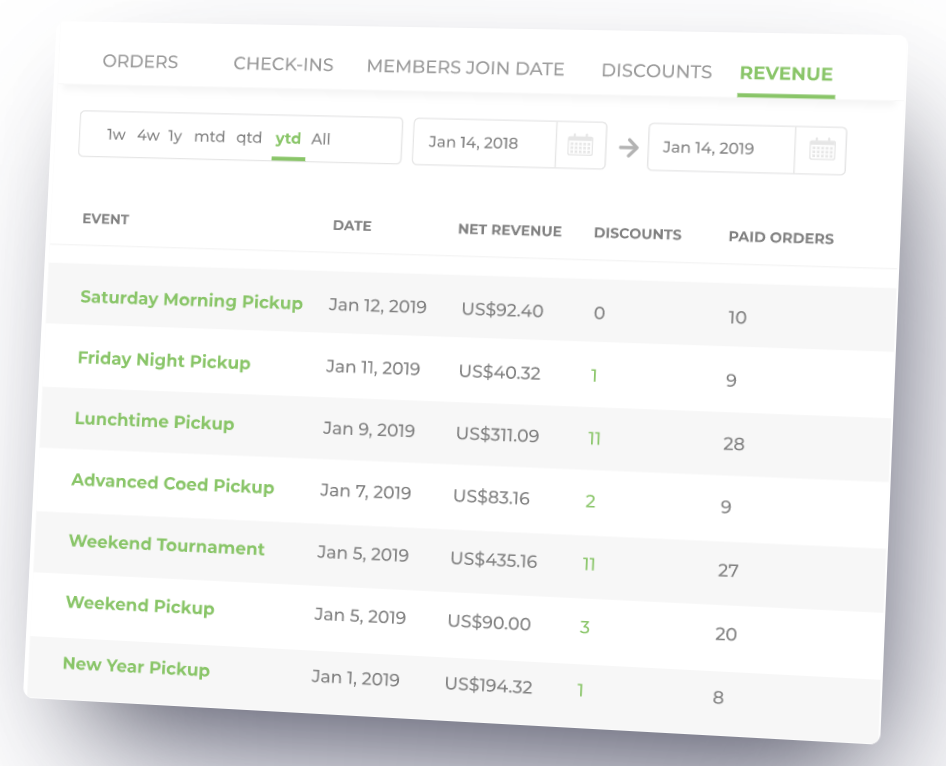Open the Weekend Tournament event
The width and height of the screenshot is (946, 766).
point(167,545)
